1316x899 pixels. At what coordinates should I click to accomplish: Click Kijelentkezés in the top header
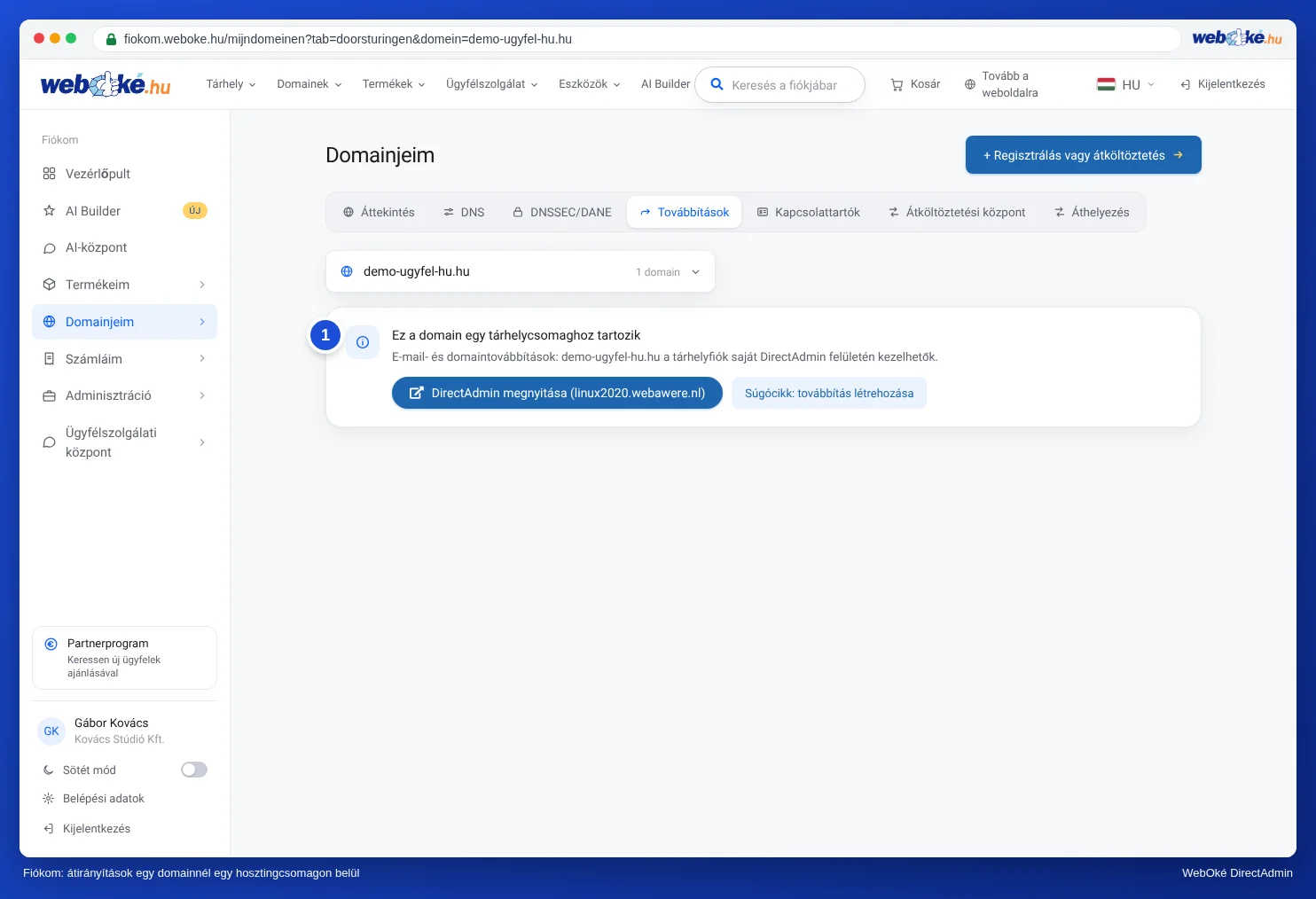1222,84
